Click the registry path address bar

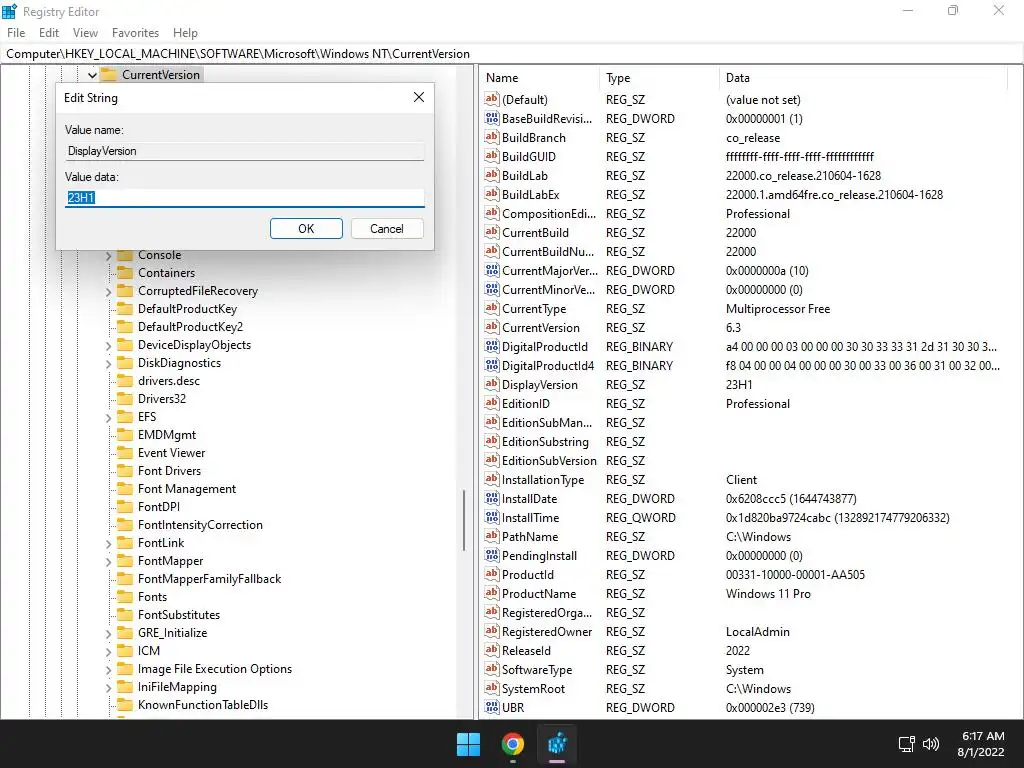coord(511,54)
